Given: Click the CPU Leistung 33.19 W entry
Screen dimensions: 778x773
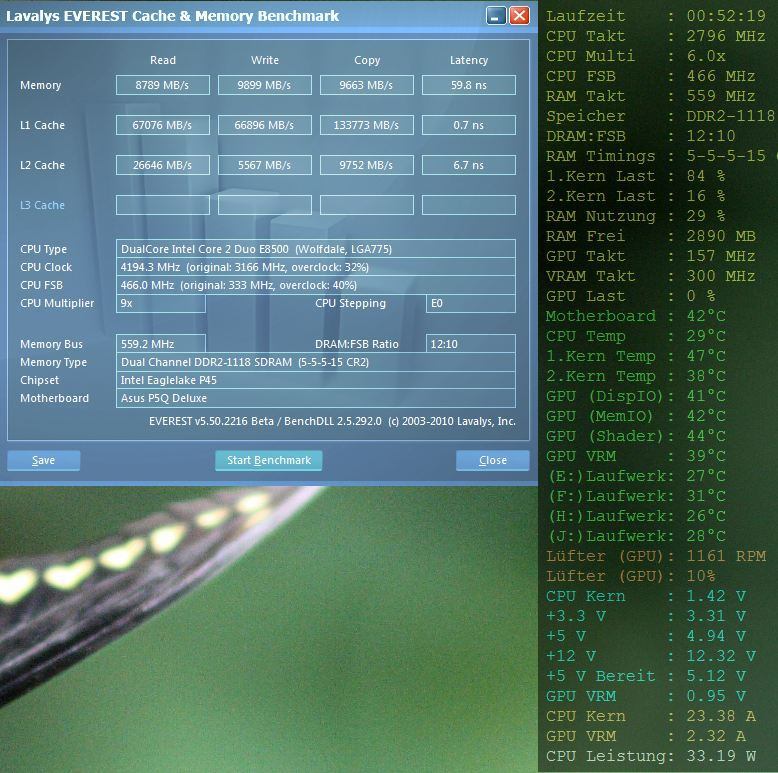Looking at the screenshot, I should [x=651, y=756].
